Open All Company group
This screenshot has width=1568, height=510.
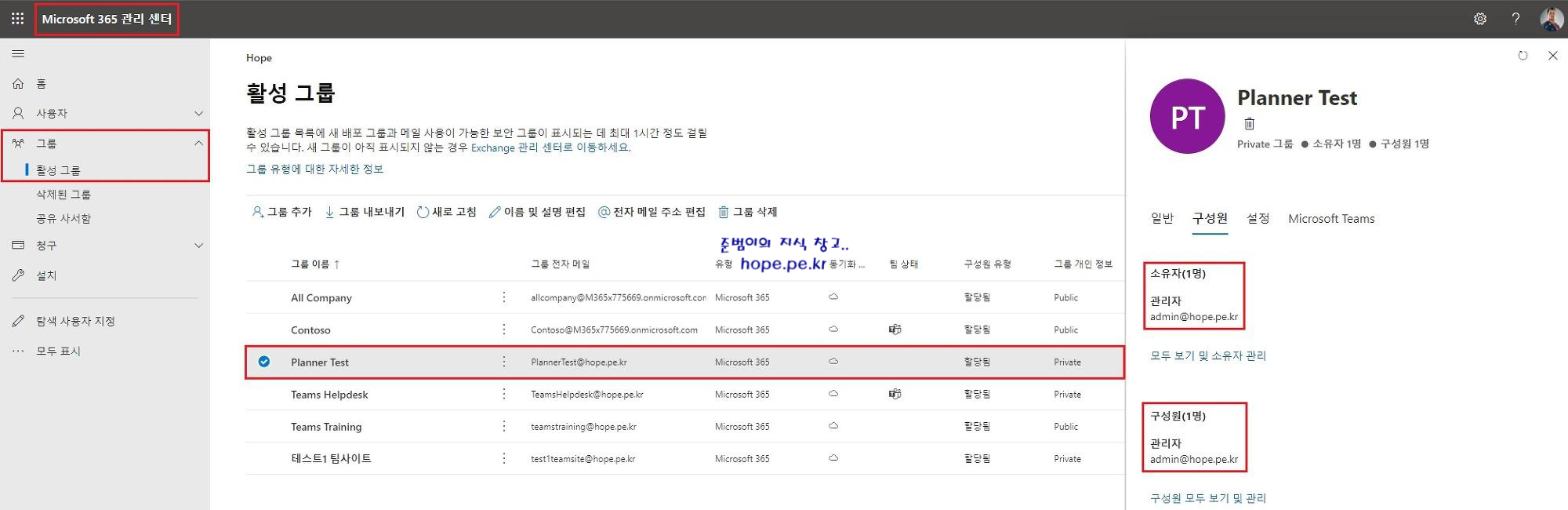pyautogui.click(x=321, y=298)
